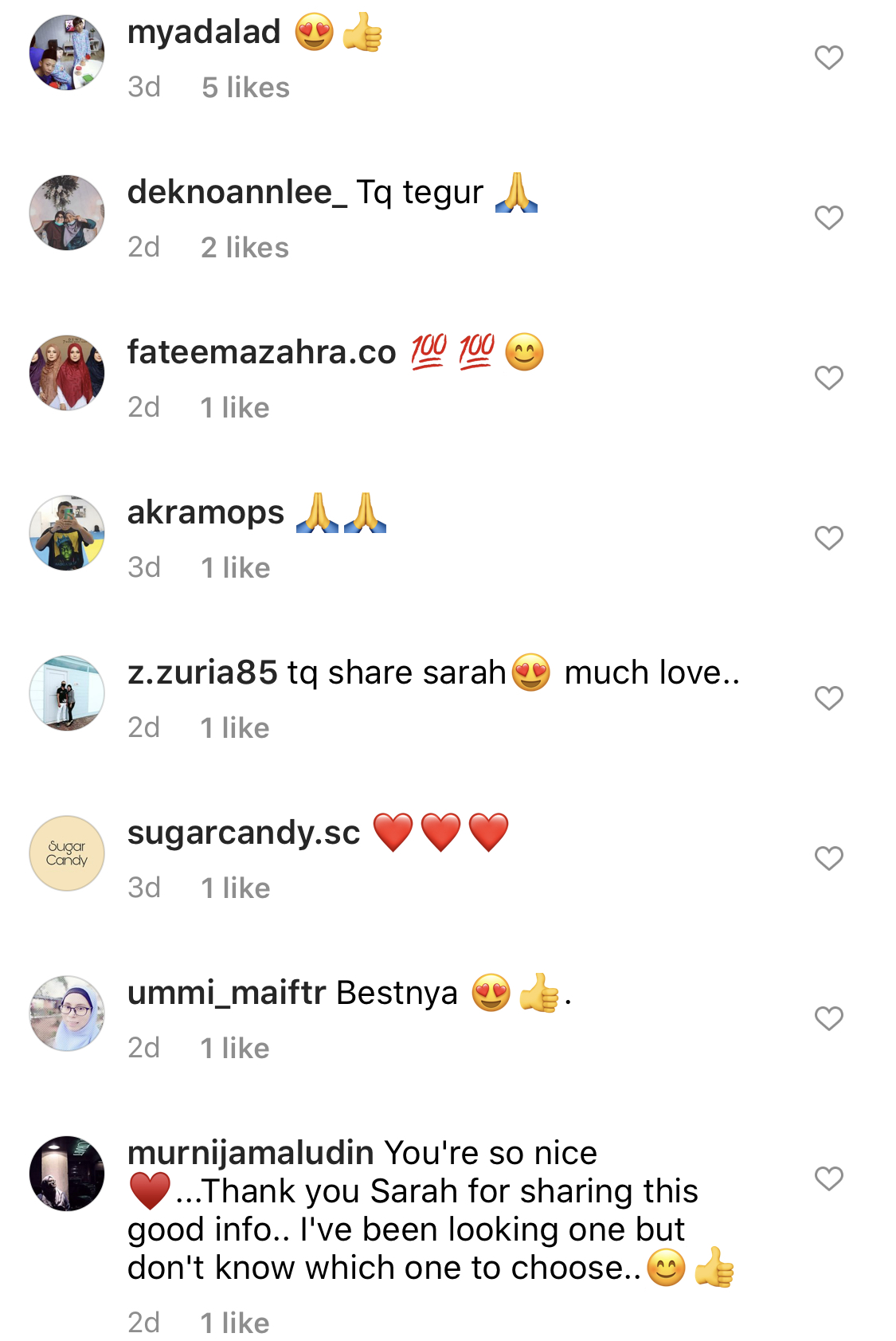Open akramops username link
This screenshot has width=896, height=1341.
click(205, 512)
